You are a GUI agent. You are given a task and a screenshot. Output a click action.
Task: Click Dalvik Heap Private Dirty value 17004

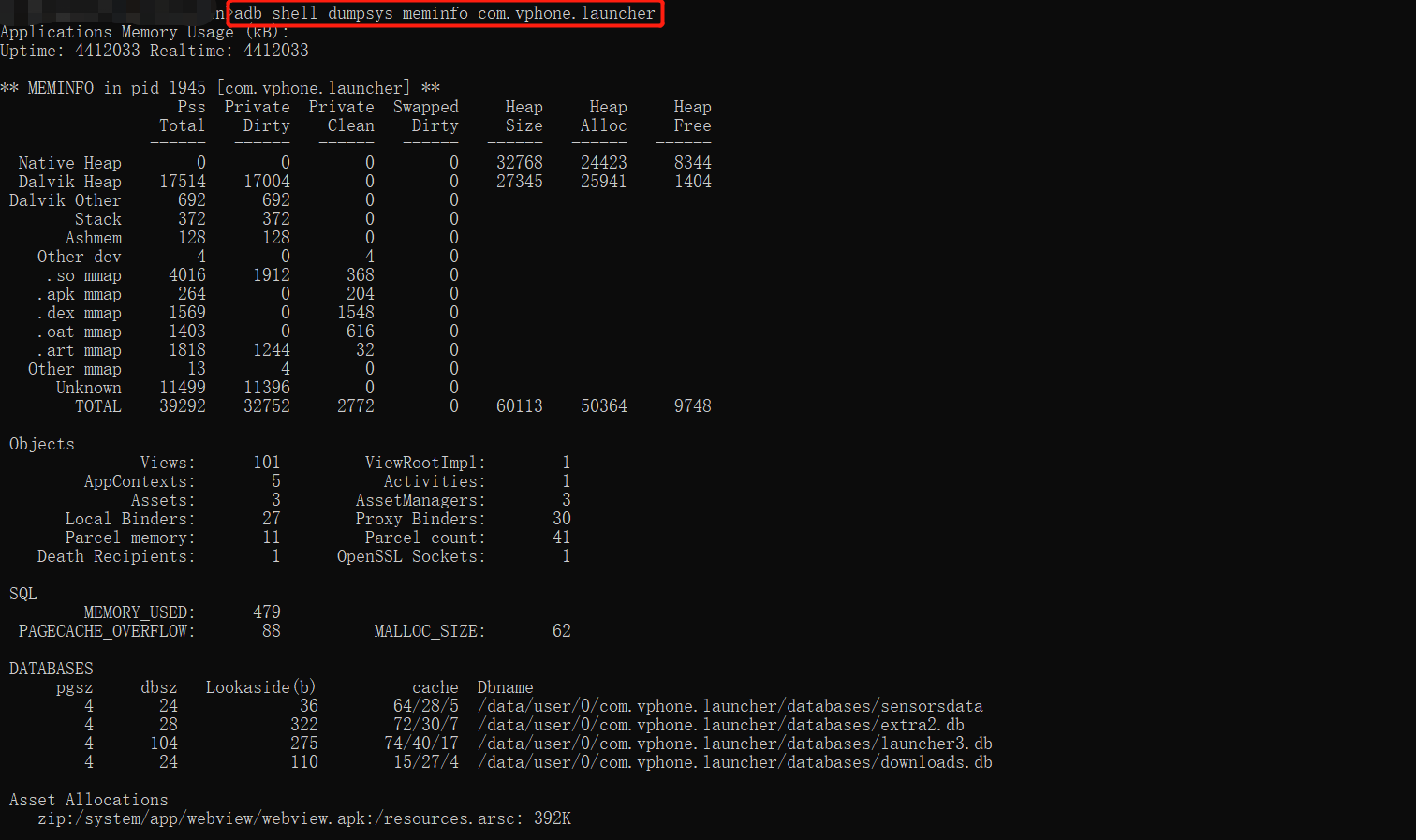point(267,182)
